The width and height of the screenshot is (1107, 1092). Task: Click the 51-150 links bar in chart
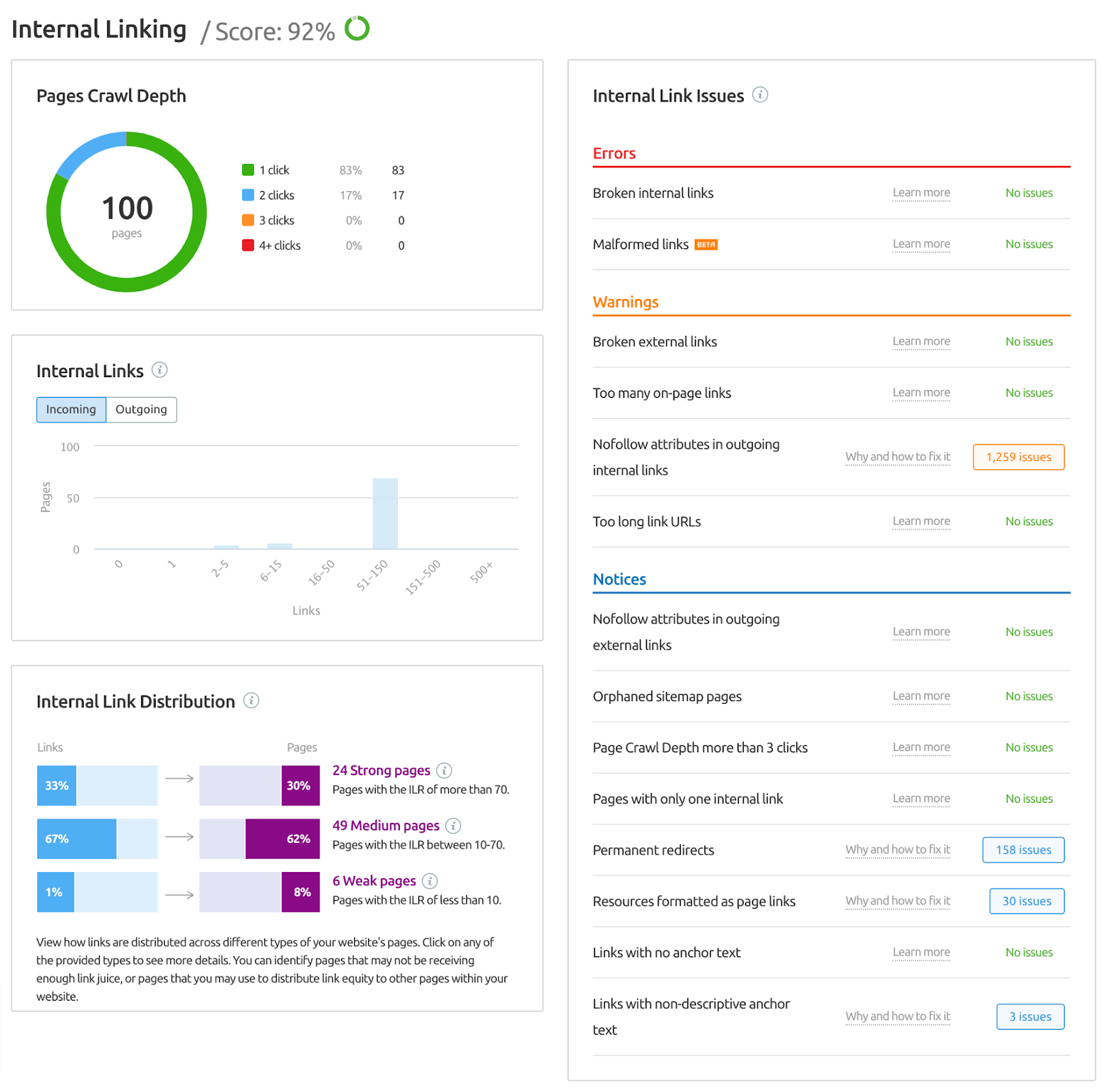(x=385, y=513)
